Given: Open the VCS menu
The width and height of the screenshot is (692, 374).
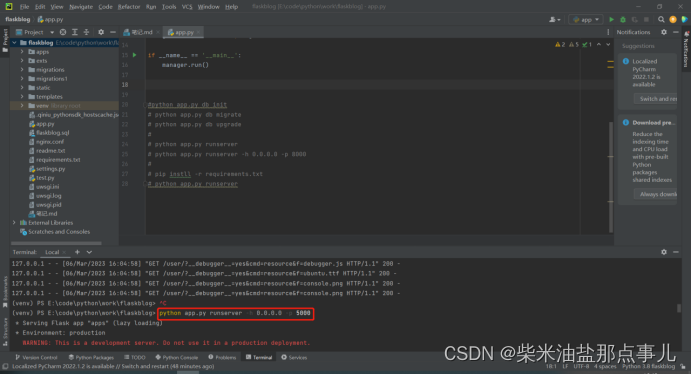Looking at the screenshot, I should click(187, 7).
